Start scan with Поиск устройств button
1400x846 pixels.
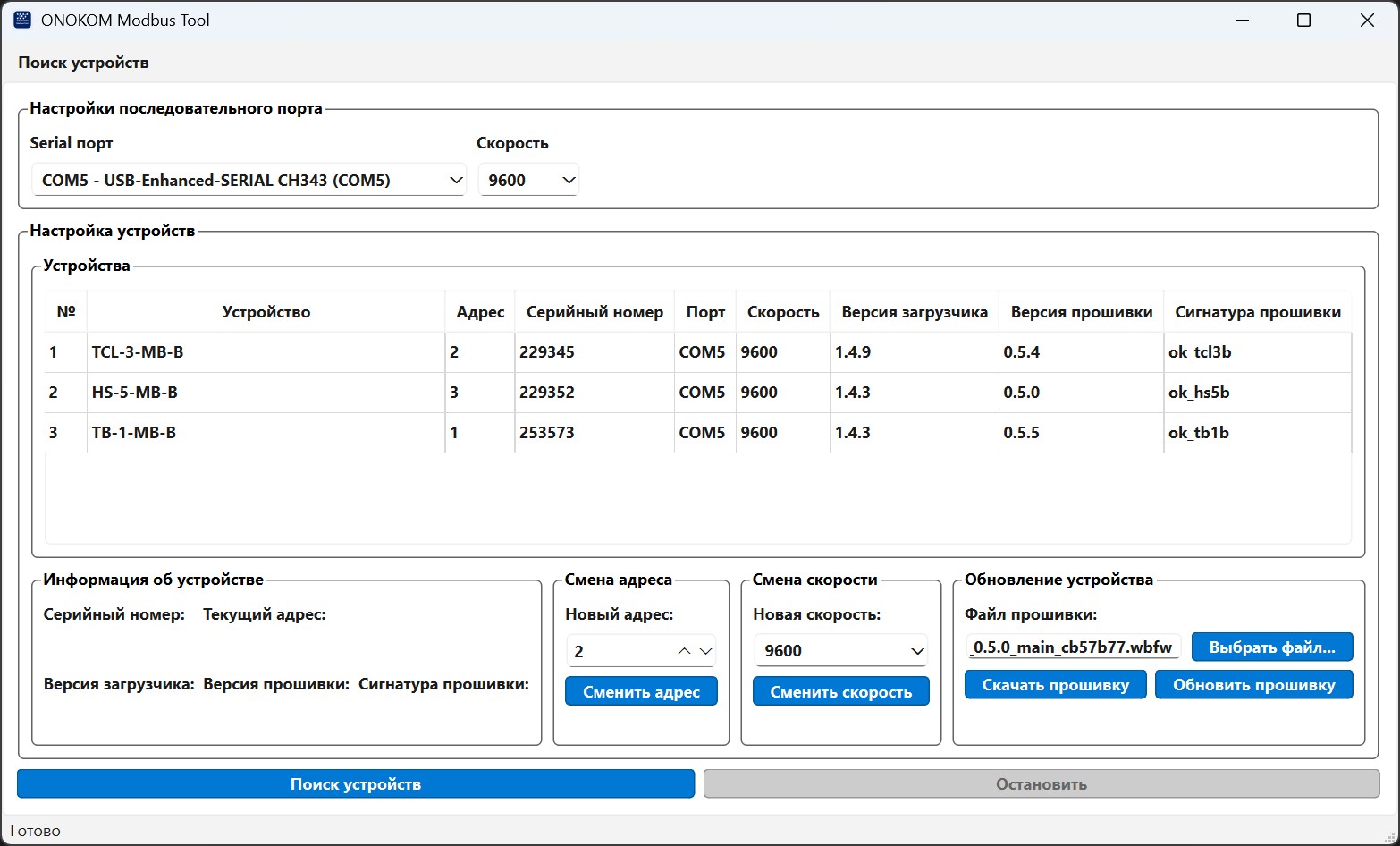pyautogui.click(x=355, y=784)
